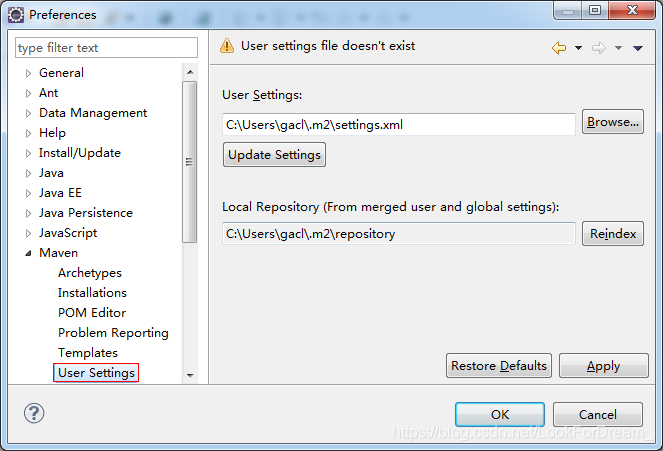Select Data Management in the tree
Image resolution: width=663 pixels, height=451 pixels.
[x=93, y=113]
